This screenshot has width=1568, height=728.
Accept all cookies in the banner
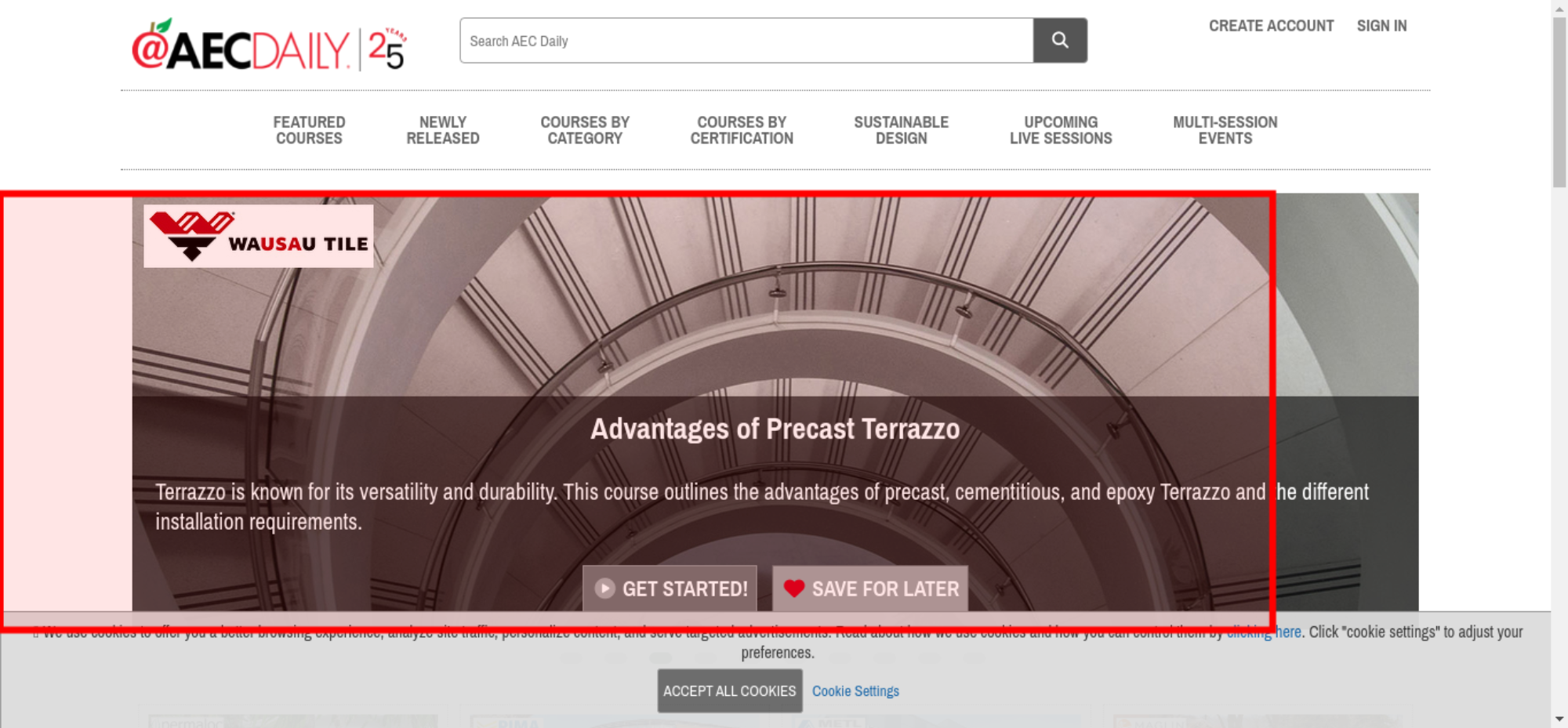click(729, 690)
